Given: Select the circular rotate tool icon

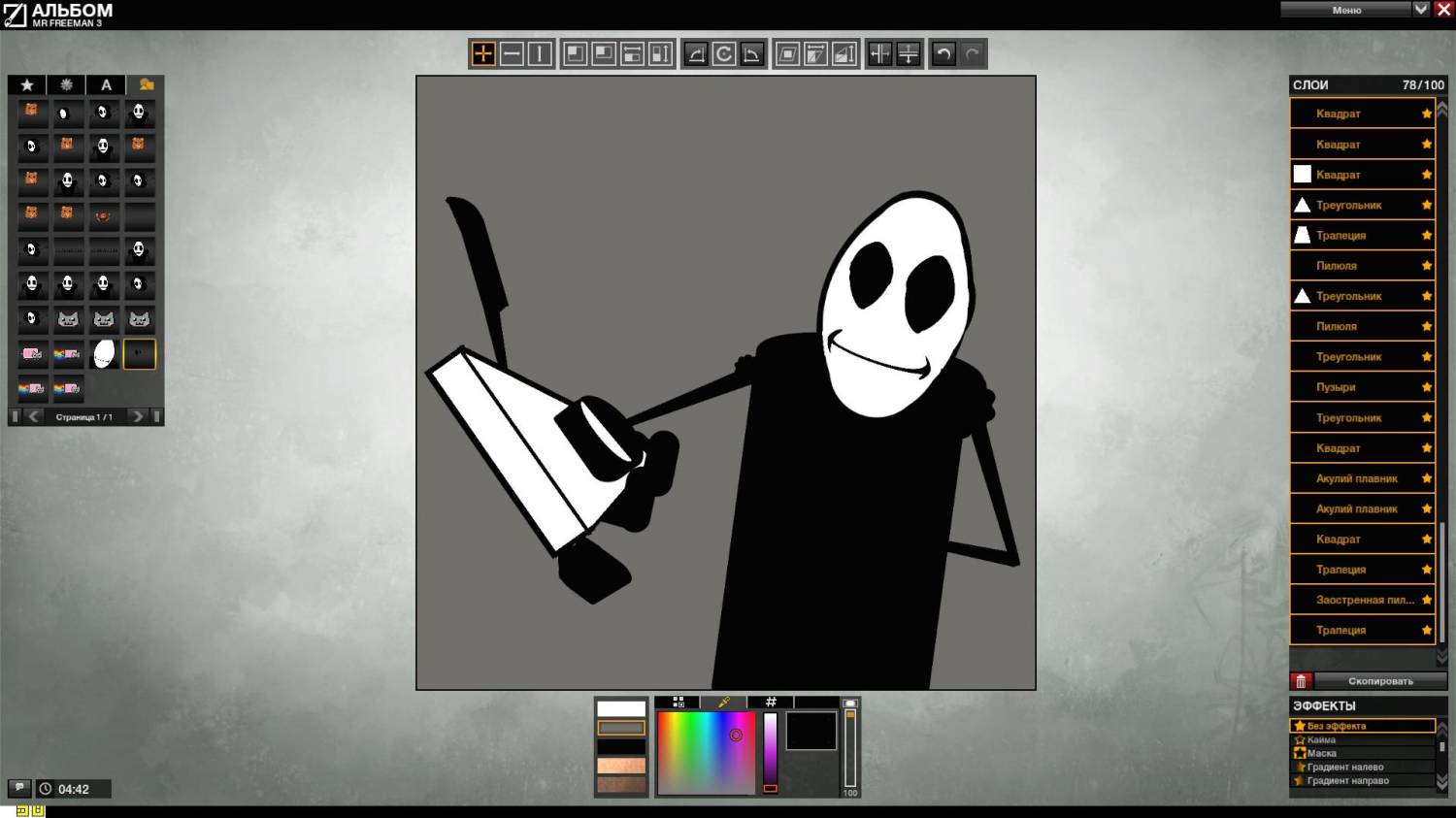Looking at the screenshot, I should point(723,54).
